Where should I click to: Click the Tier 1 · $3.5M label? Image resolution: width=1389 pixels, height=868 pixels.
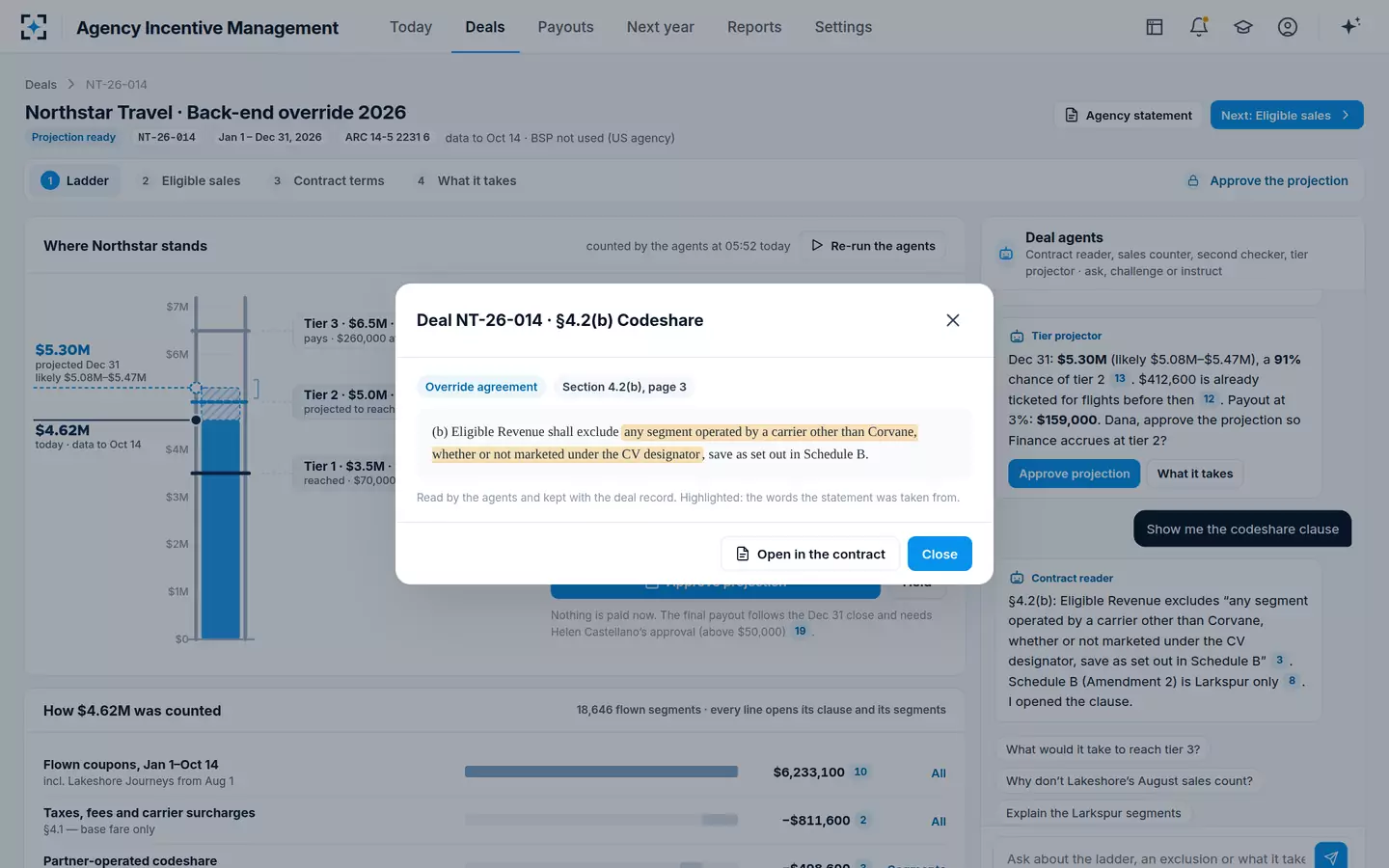(x=347, y=466)
